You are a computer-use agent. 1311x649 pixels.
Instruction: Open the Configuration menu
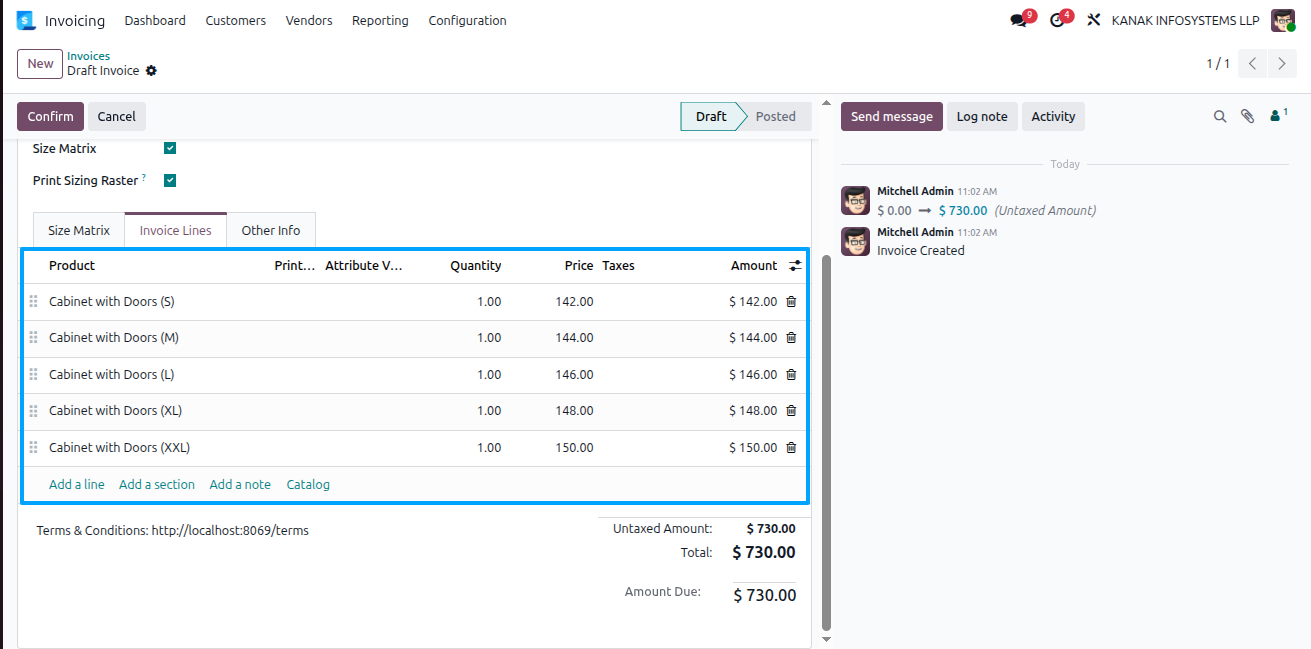point(467,20)
